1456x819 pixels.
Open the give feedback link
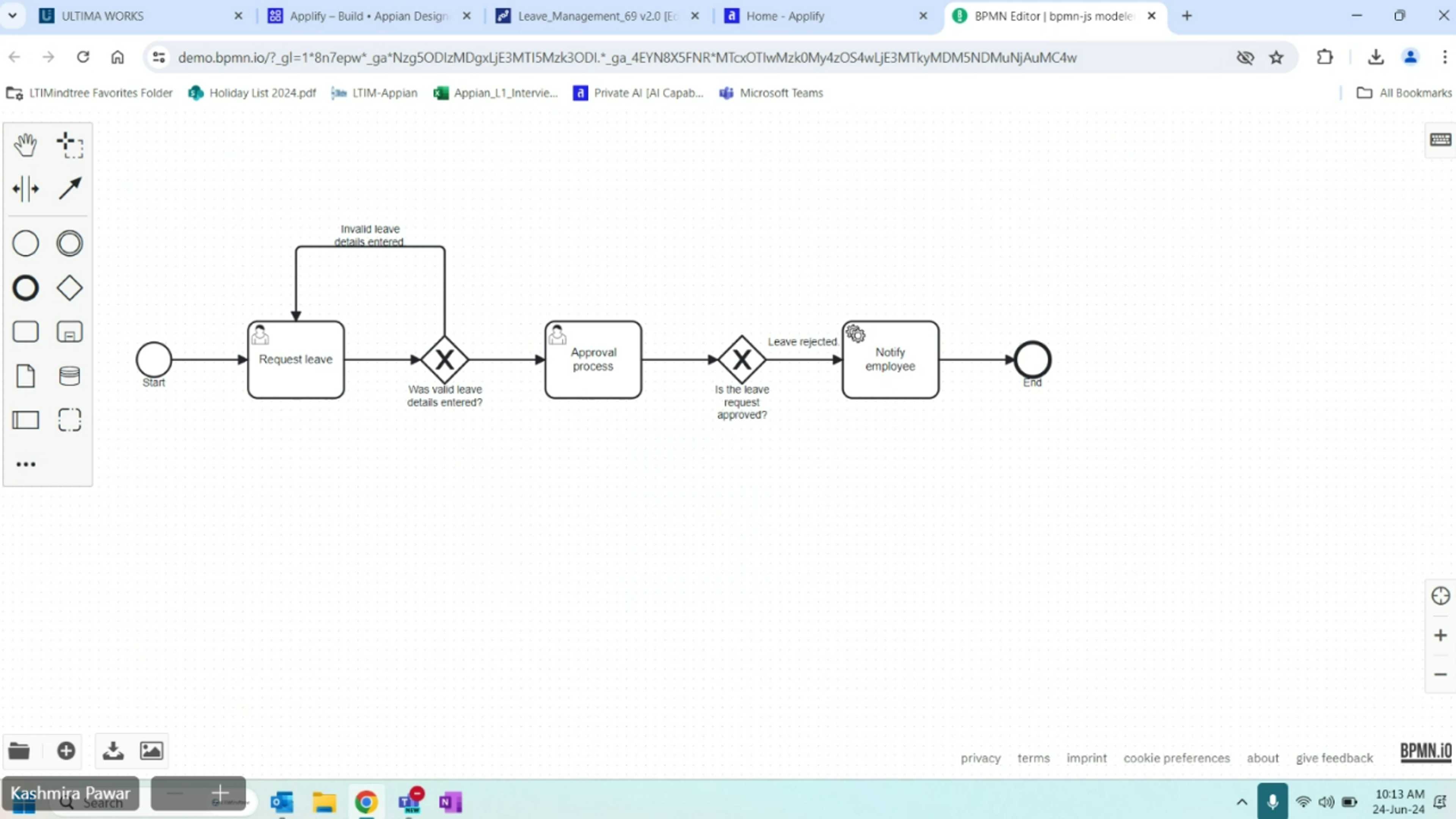coord(1334,758)
